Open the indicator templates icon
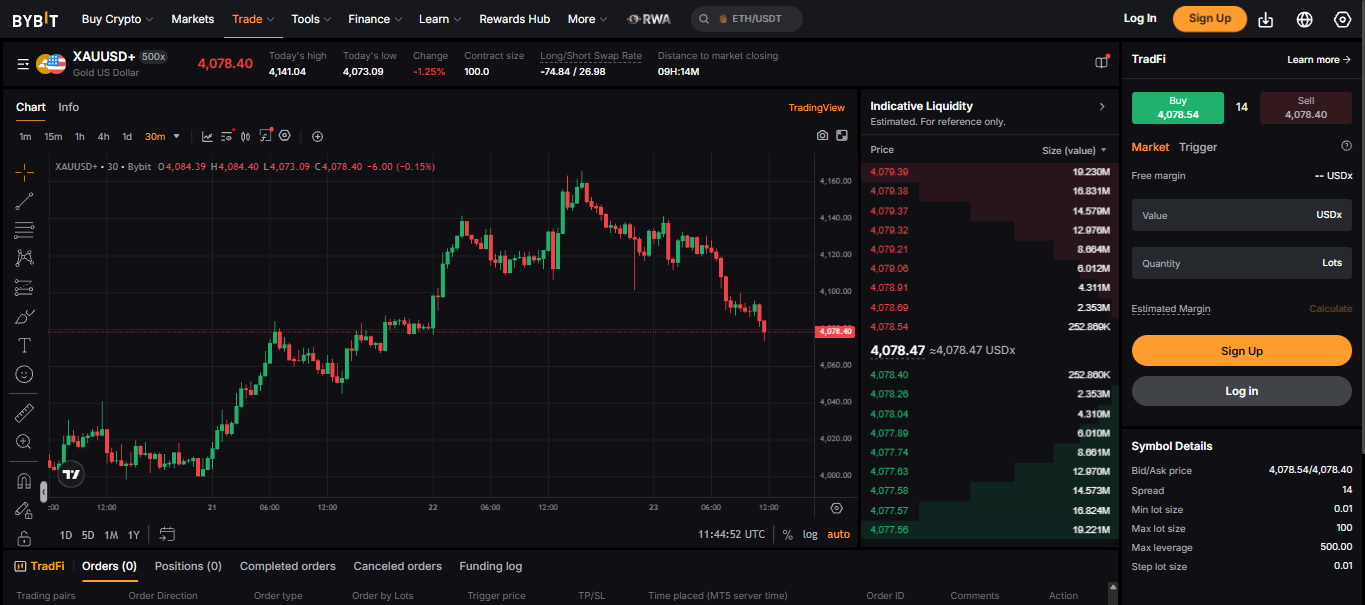Image resolution: width=1365 pixels, height=605 pixels. pyautogui.click(x=227, y=136)
